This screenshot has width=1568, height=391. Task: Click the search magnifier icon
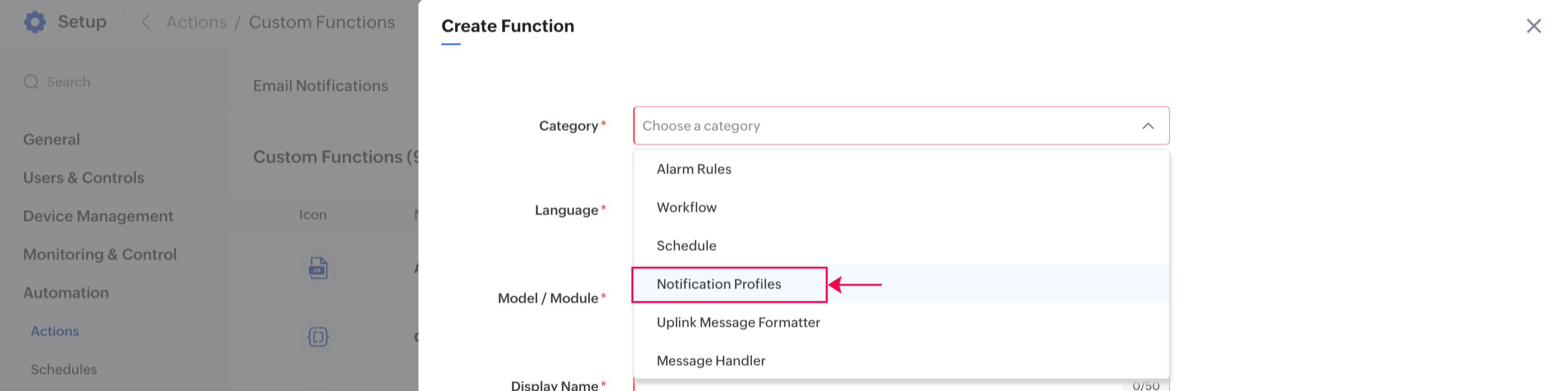point(31,82)
